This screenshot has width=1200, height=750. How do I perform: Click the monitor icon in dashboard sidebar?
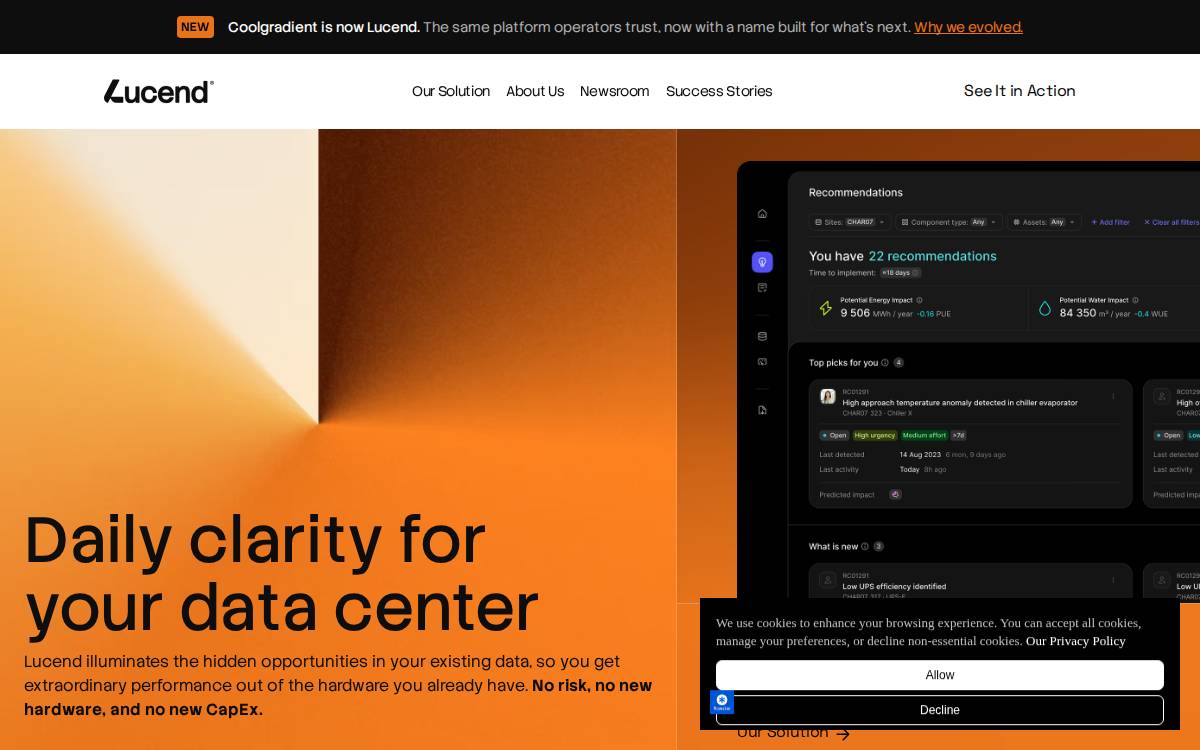762,361
